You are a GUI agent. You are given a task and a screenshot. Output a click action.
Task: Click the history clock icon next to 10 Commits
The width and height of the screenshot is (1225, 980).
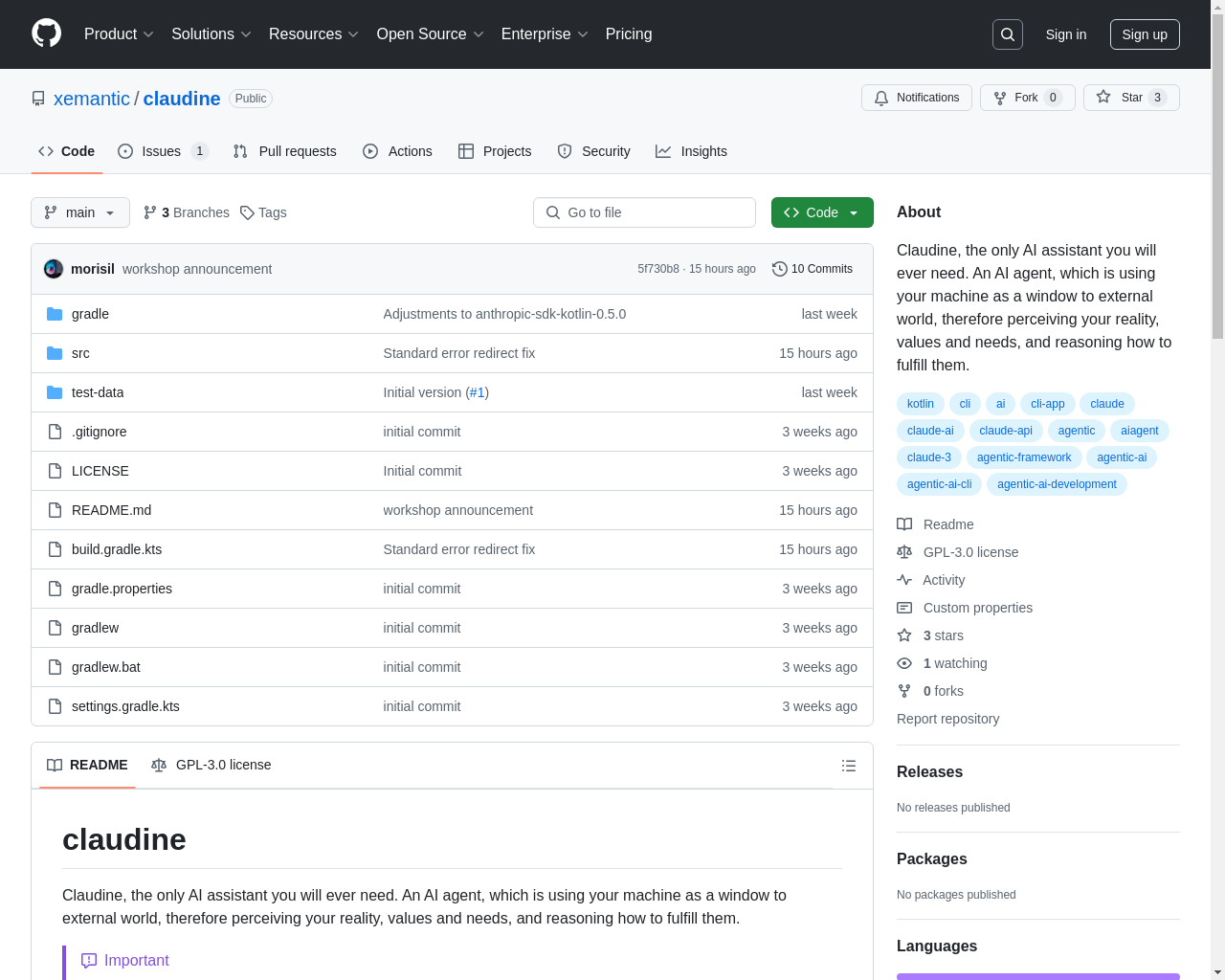[x=780, y=269]
